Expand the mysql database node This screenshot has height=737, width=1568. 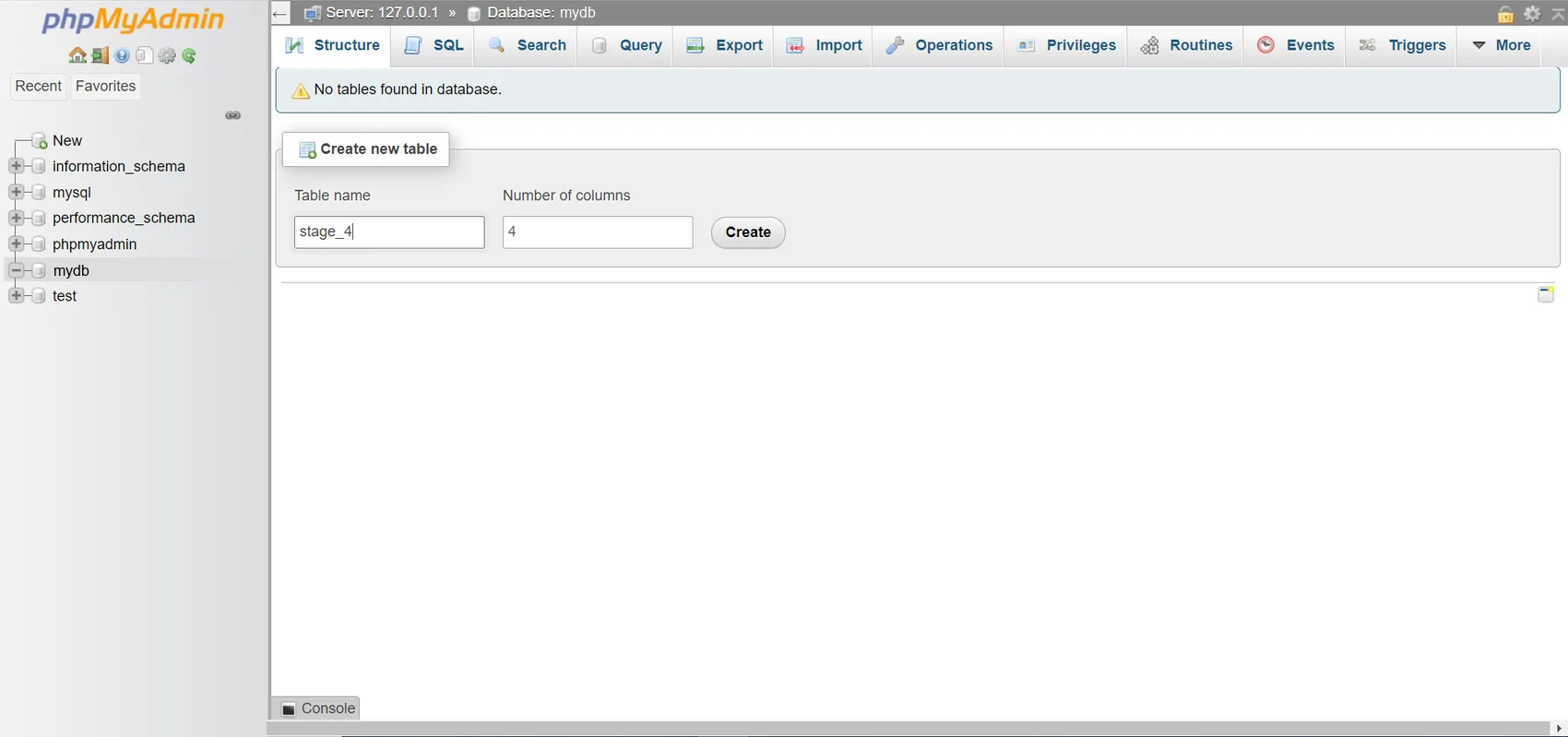click(x=16, y=192)
